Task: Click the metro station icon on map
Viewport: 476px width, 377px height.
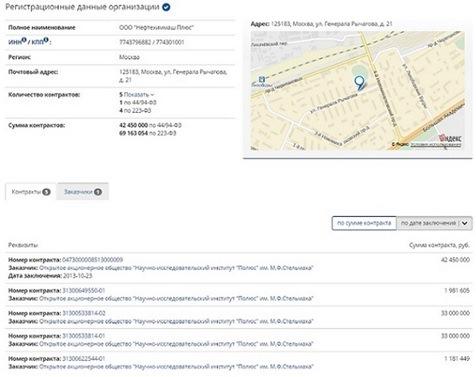Action: [262, 79]
